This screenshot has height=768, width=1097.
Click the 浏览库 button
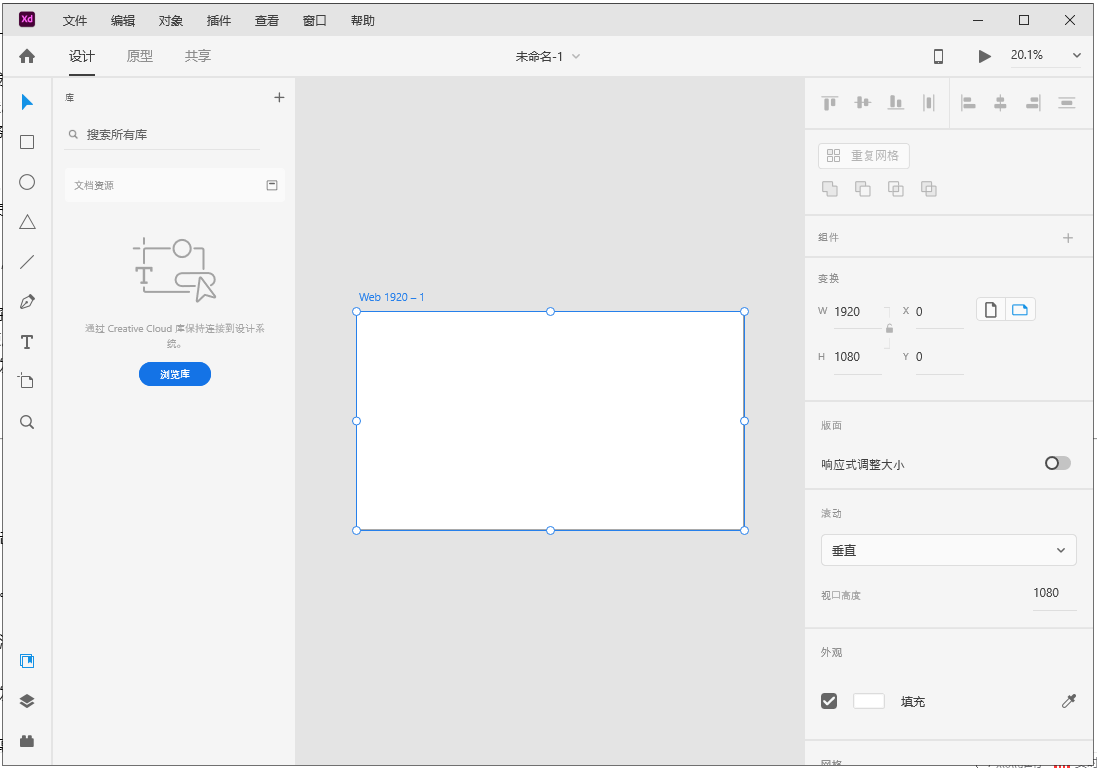(x=175, y=374)
